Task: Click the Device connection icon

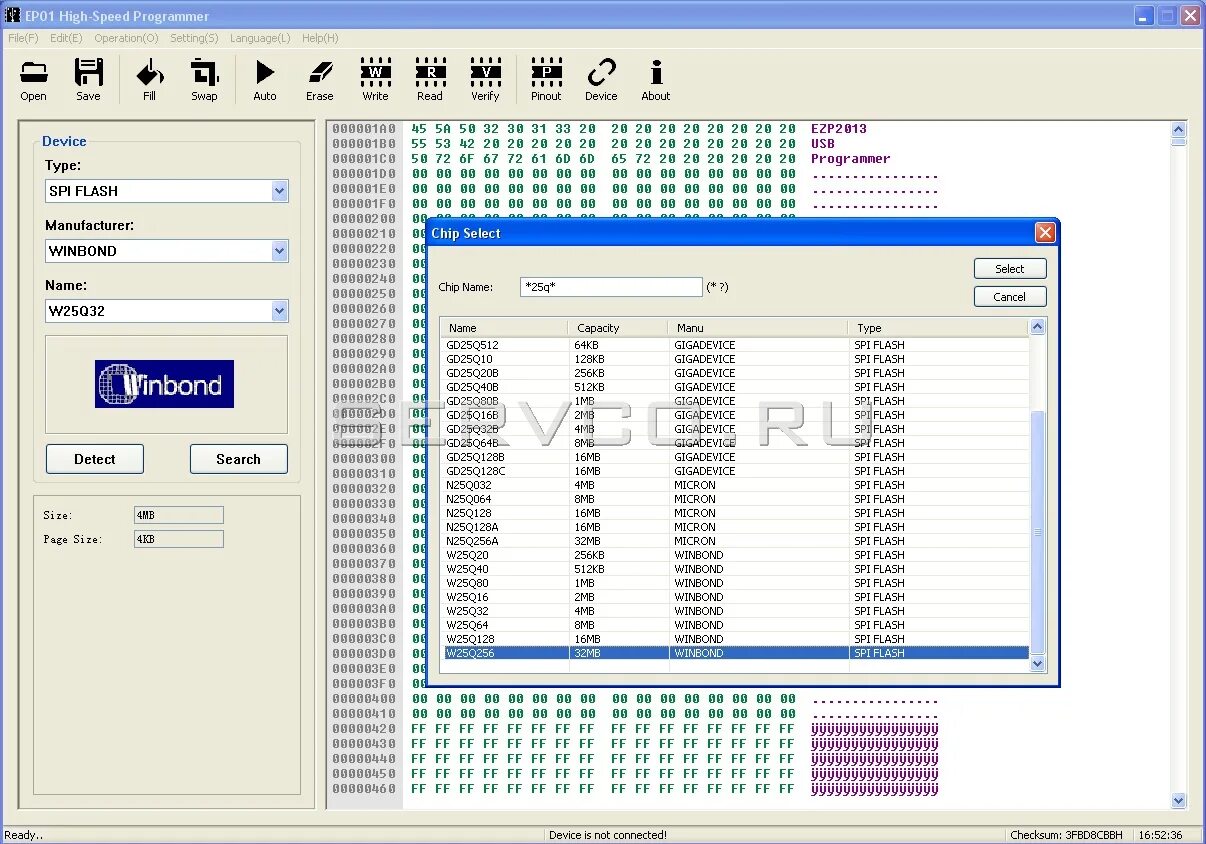Action: coord(601,79)
